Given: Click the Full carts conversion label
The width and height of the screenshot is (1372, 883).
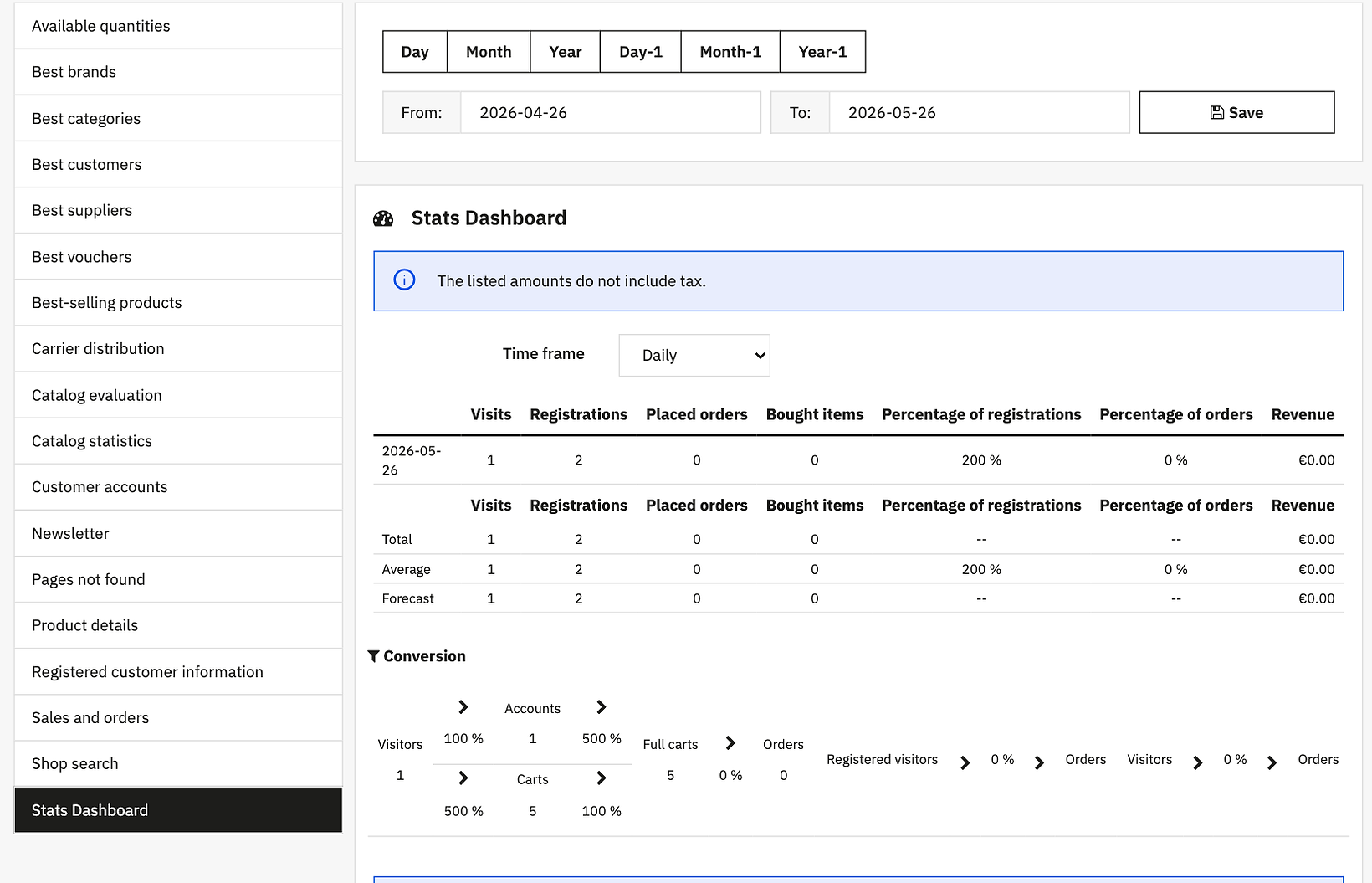Looking at the screenshot, I should click(670, 744).
